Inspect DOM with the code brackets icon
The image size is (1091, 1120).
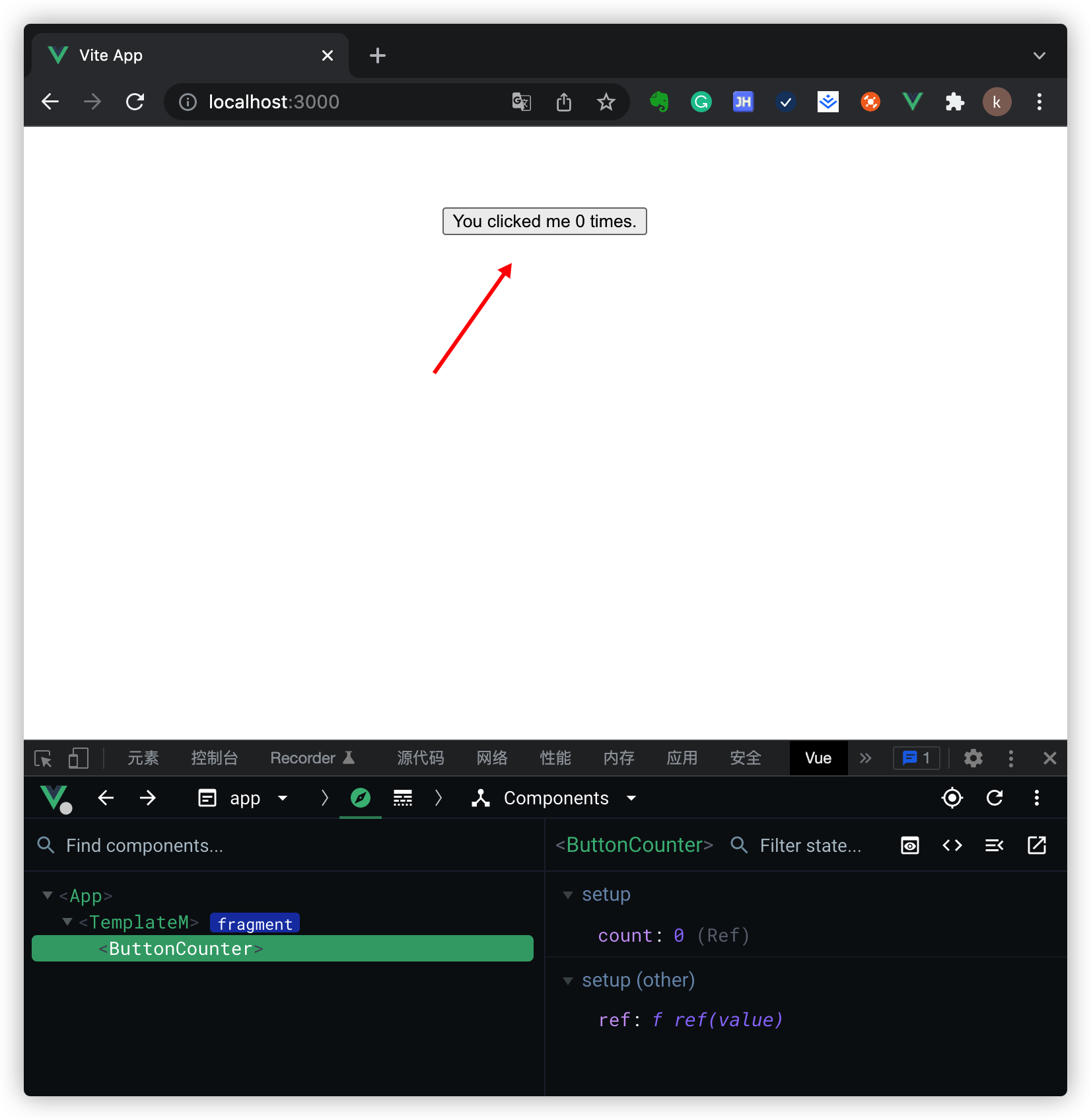pyautogui.click(x=952, y=845)
